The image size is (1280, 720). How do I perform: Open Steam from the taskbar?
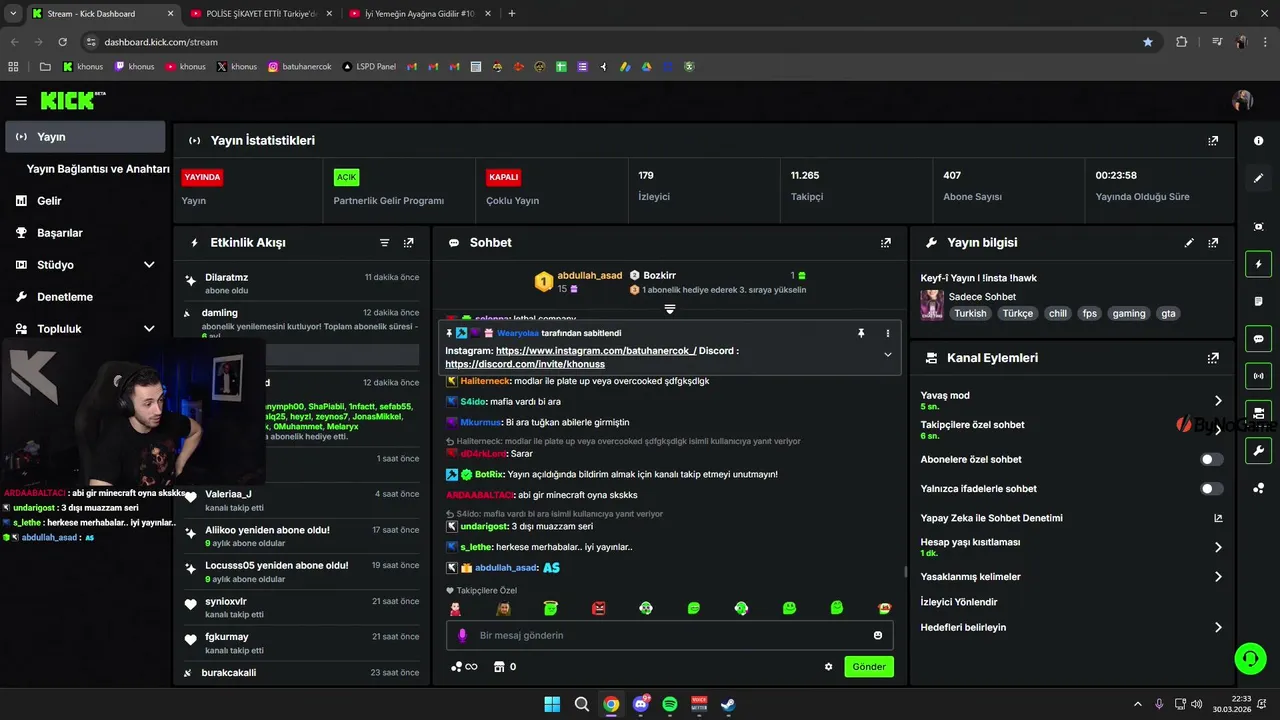[x=729, y=704]
